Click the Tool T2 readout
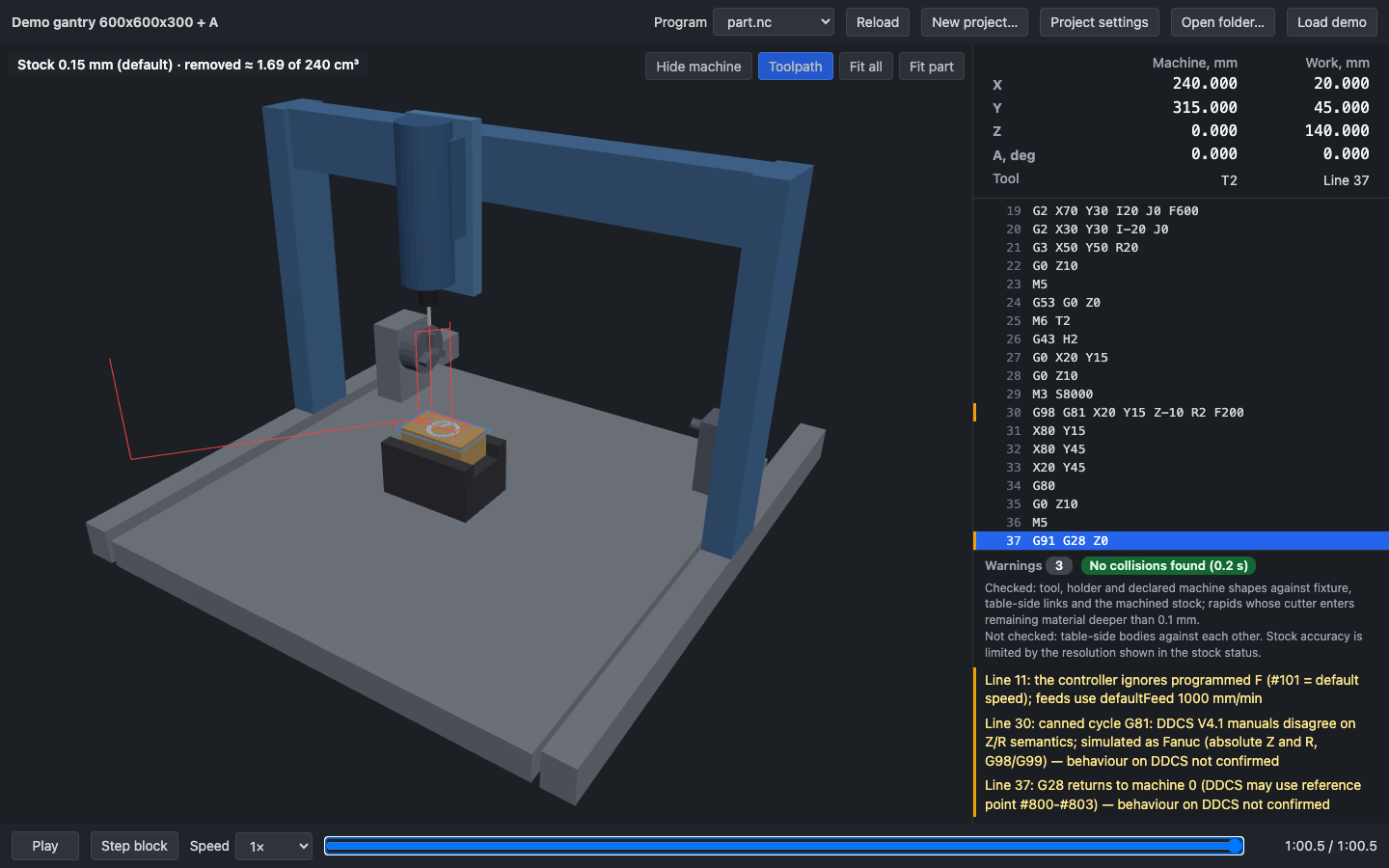The height and width of the screenshot is (868, 1389). [1228, 180]
